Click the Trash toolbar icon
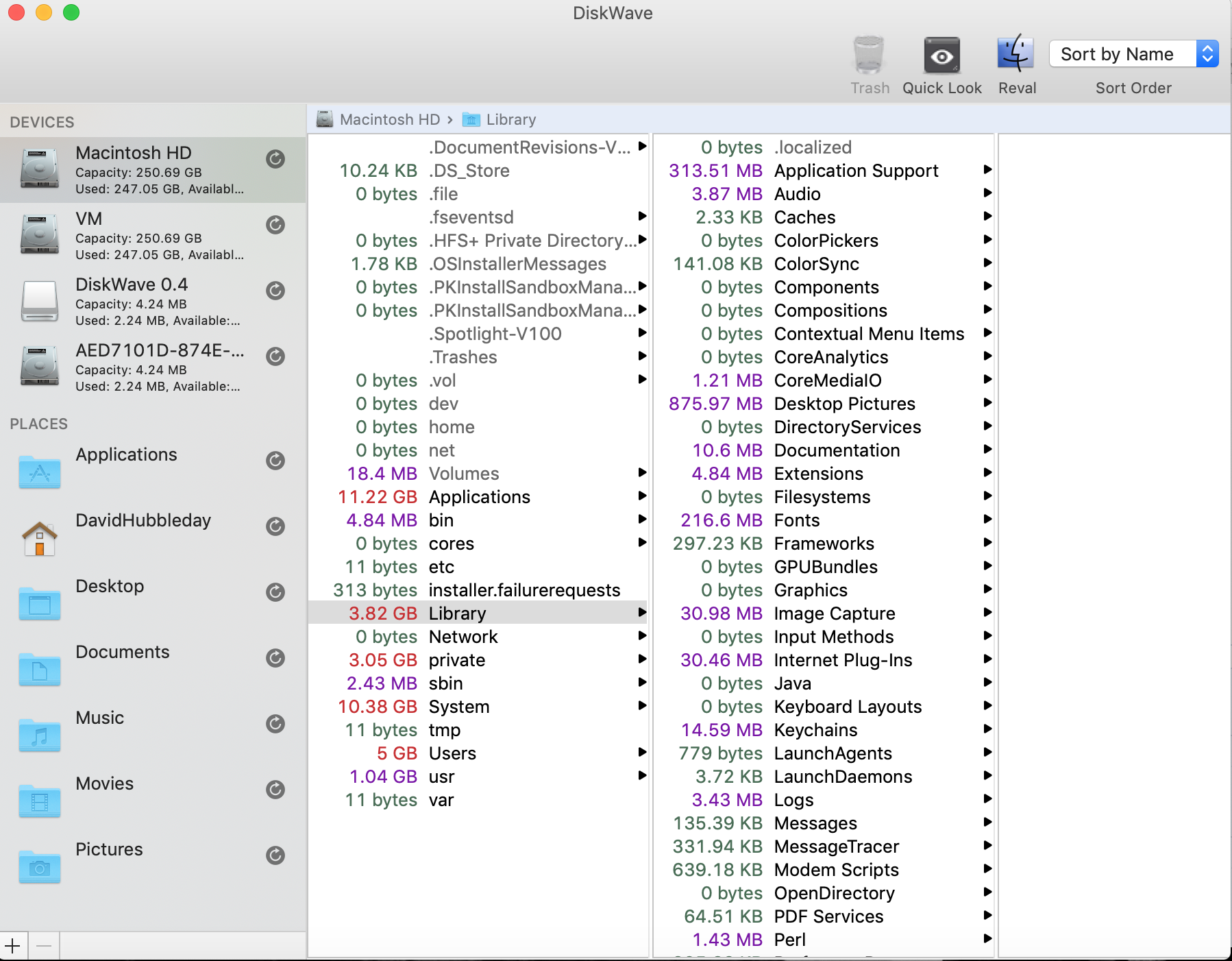The width and height of the screenshot is (1232, 961). click(869, 55)
